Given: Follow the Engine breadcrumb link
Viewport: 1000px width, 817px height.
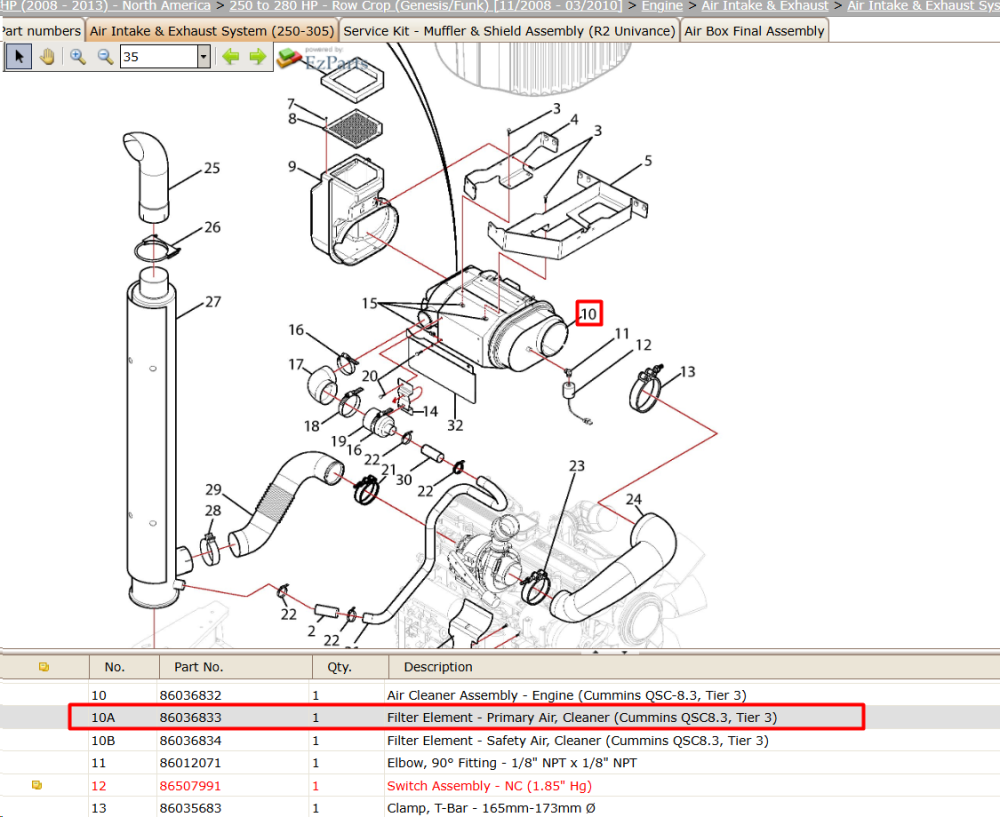Looking at the screenshot, I should coord(662,6).
